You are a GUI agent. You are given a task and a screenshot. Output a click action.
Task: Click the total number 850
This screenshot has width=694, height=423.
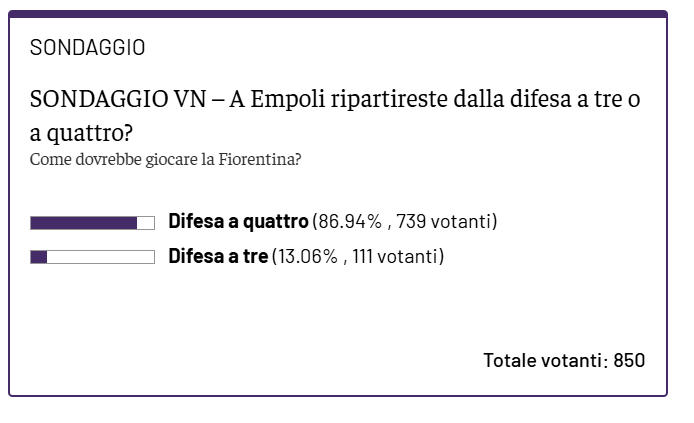629,361
